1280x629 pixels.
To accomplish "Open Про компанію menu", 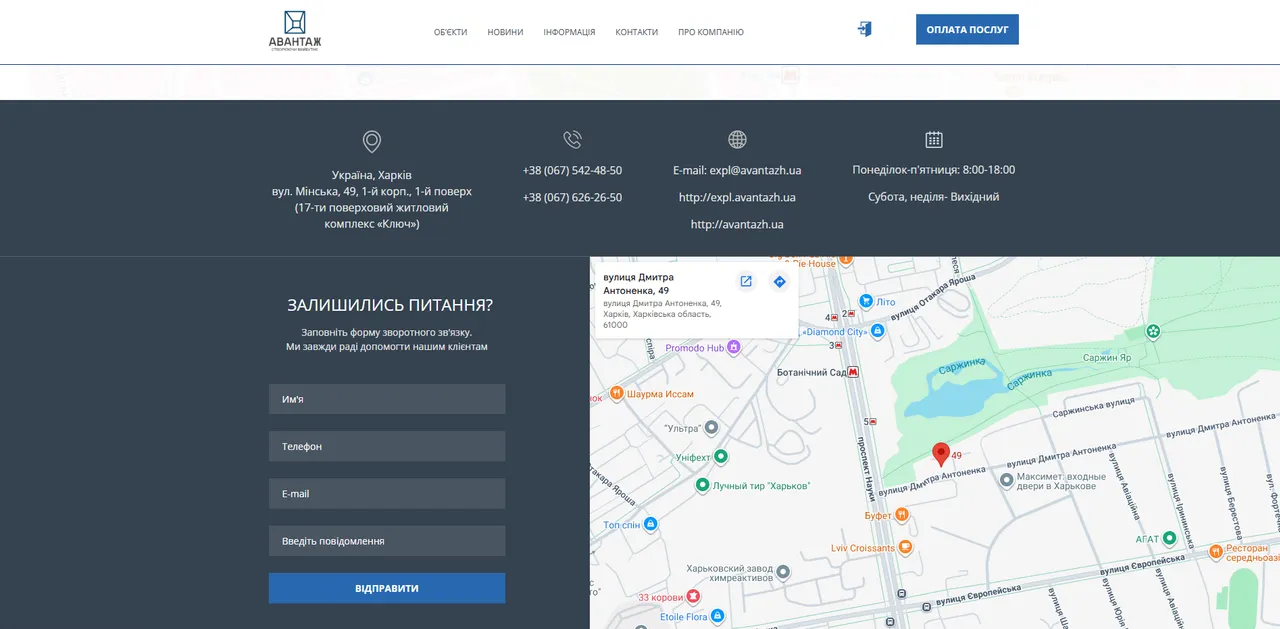I will pyautogui.click(x=711, y=32).
